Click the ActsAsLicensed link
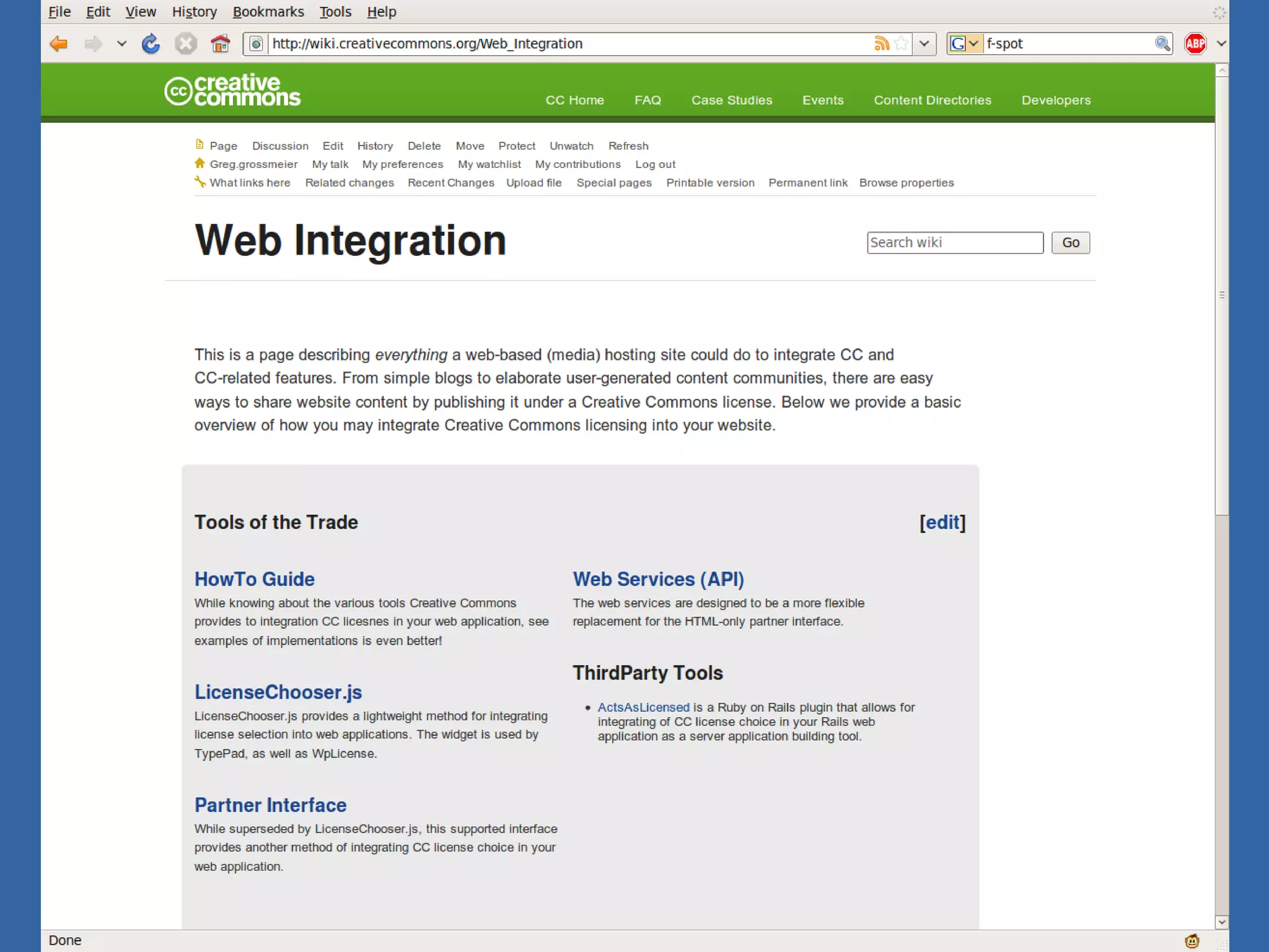The width and height of the screenshot is (1269, 952). pos(643,707)
